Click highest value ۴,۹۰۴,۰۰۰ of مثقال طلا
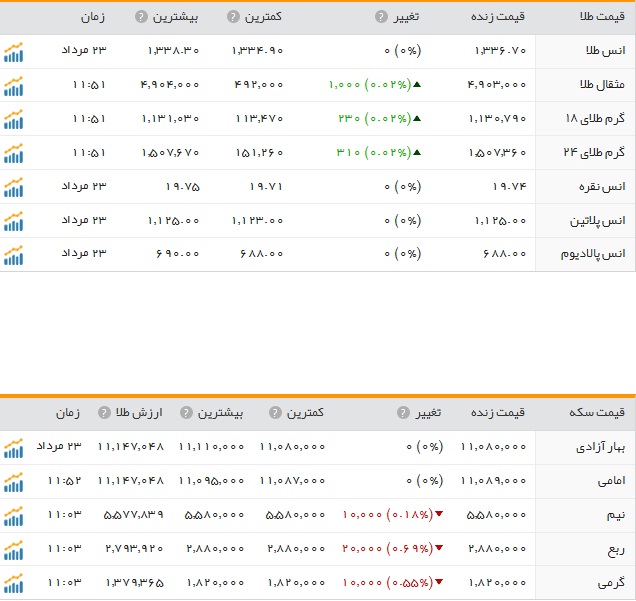Image resolution: width=636 pixels, height=601 pixels. [170, 84]
